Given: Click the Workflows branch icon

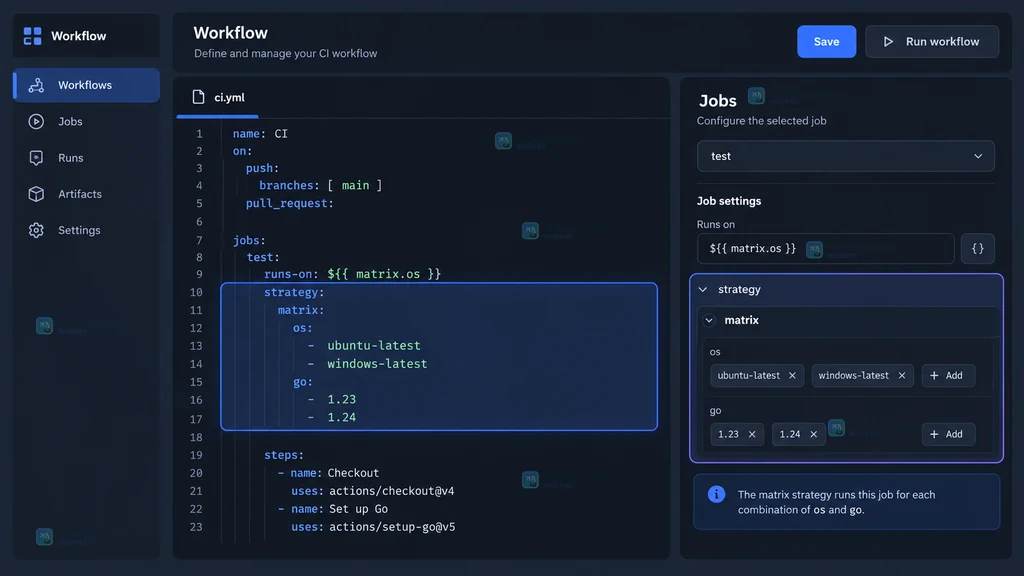Looking at the screenshot, I should coord(36,85).
